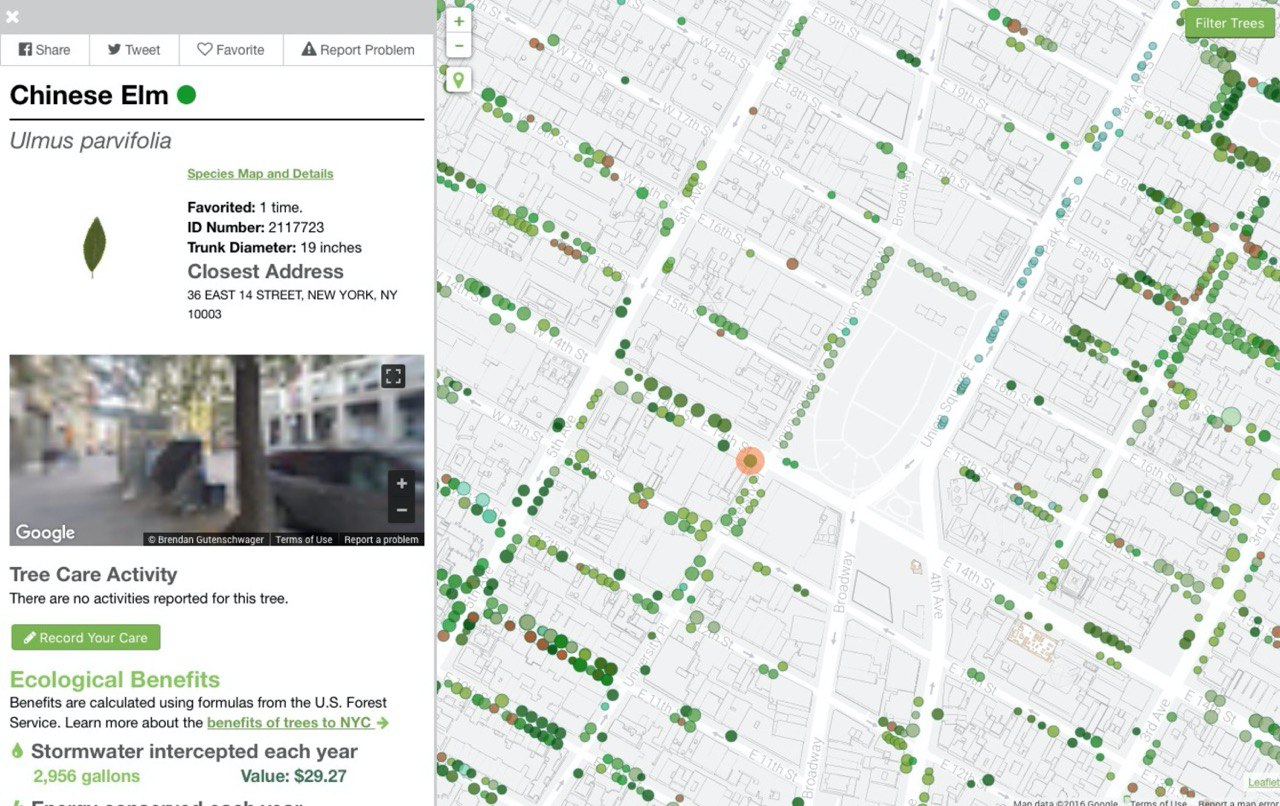Zoom out on street view photo
This screenshot has width=1280, height=806.
401,510
